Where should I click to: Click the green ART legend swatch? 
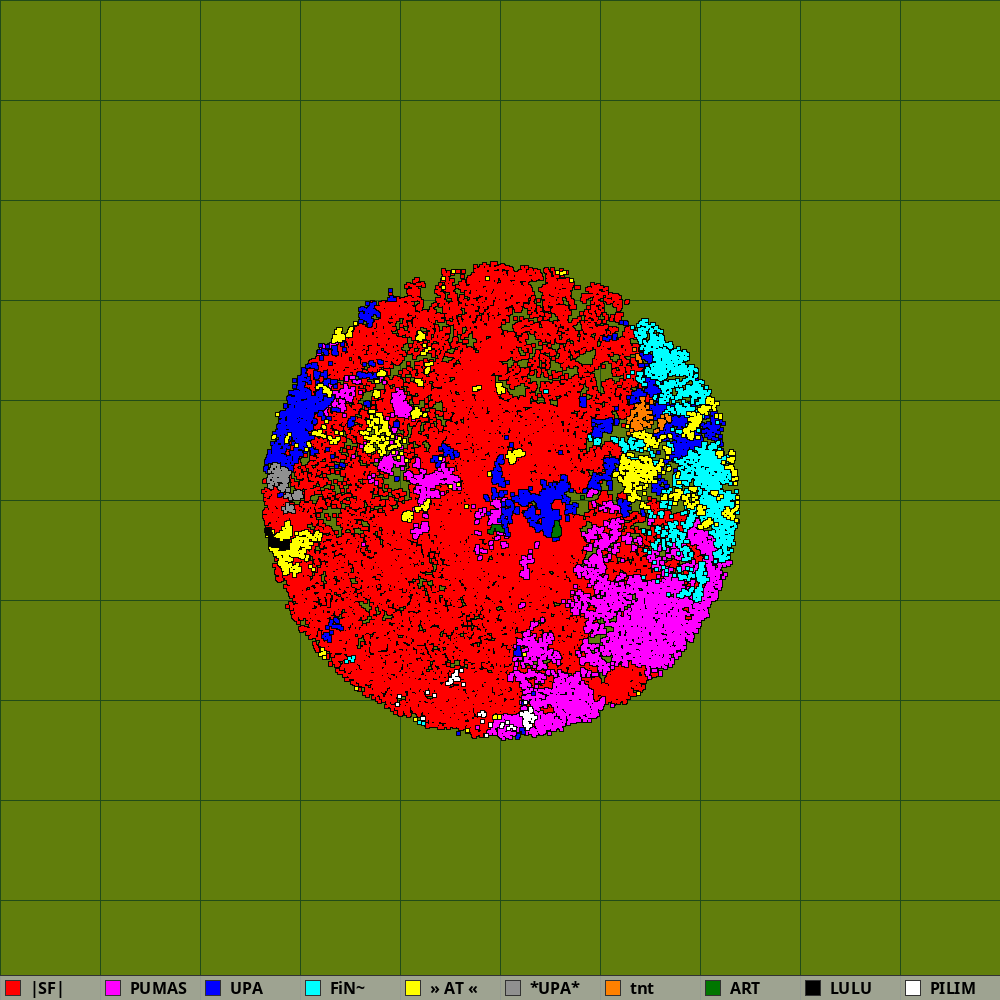click(713, 988)
